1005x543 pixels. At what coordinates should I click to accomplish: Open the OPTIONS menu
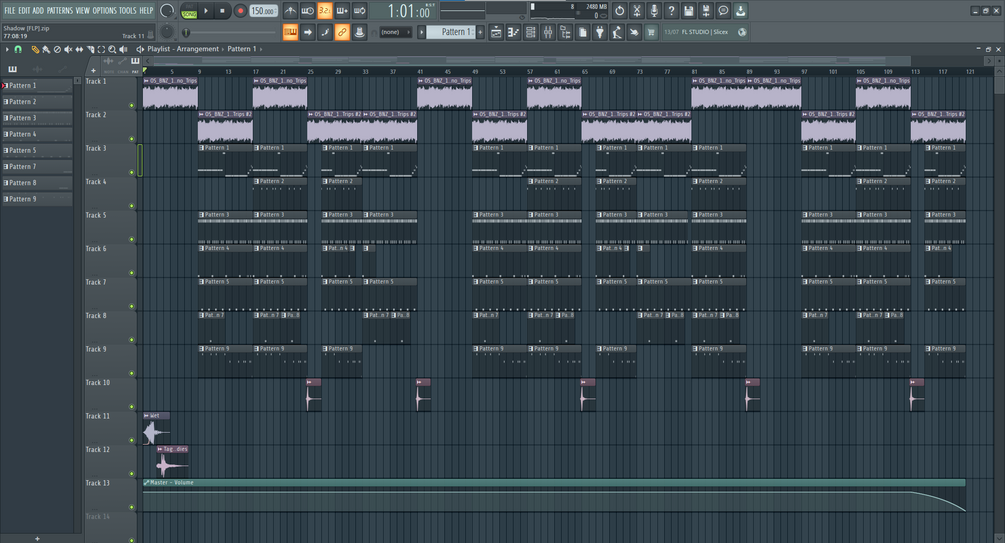coord(104,10)
